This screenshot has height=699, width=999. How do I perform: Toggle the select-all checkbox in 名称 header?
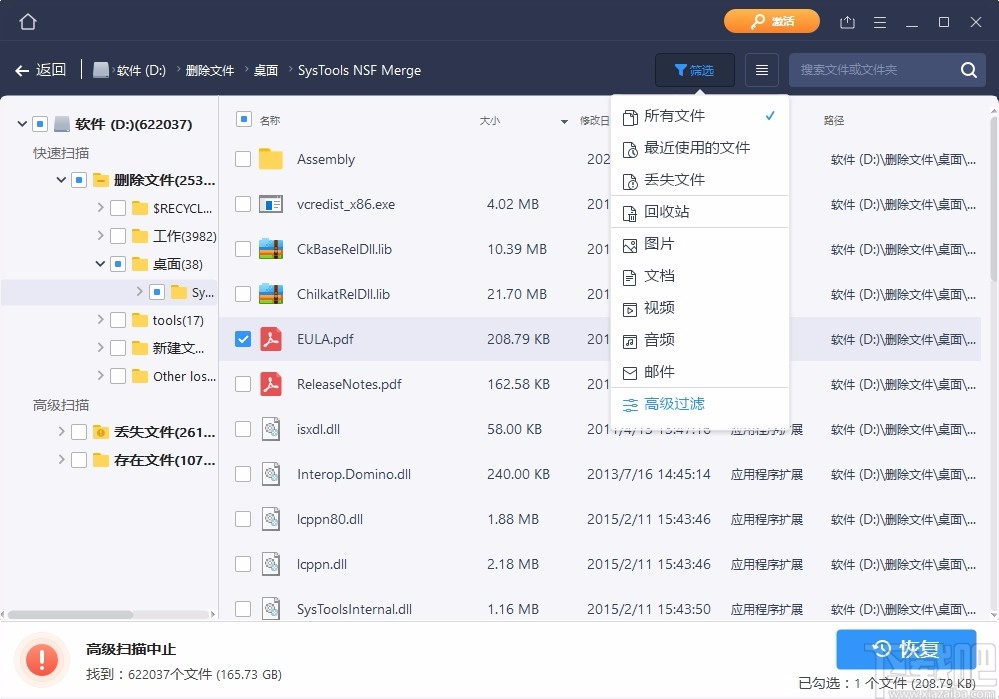point(242,119)
